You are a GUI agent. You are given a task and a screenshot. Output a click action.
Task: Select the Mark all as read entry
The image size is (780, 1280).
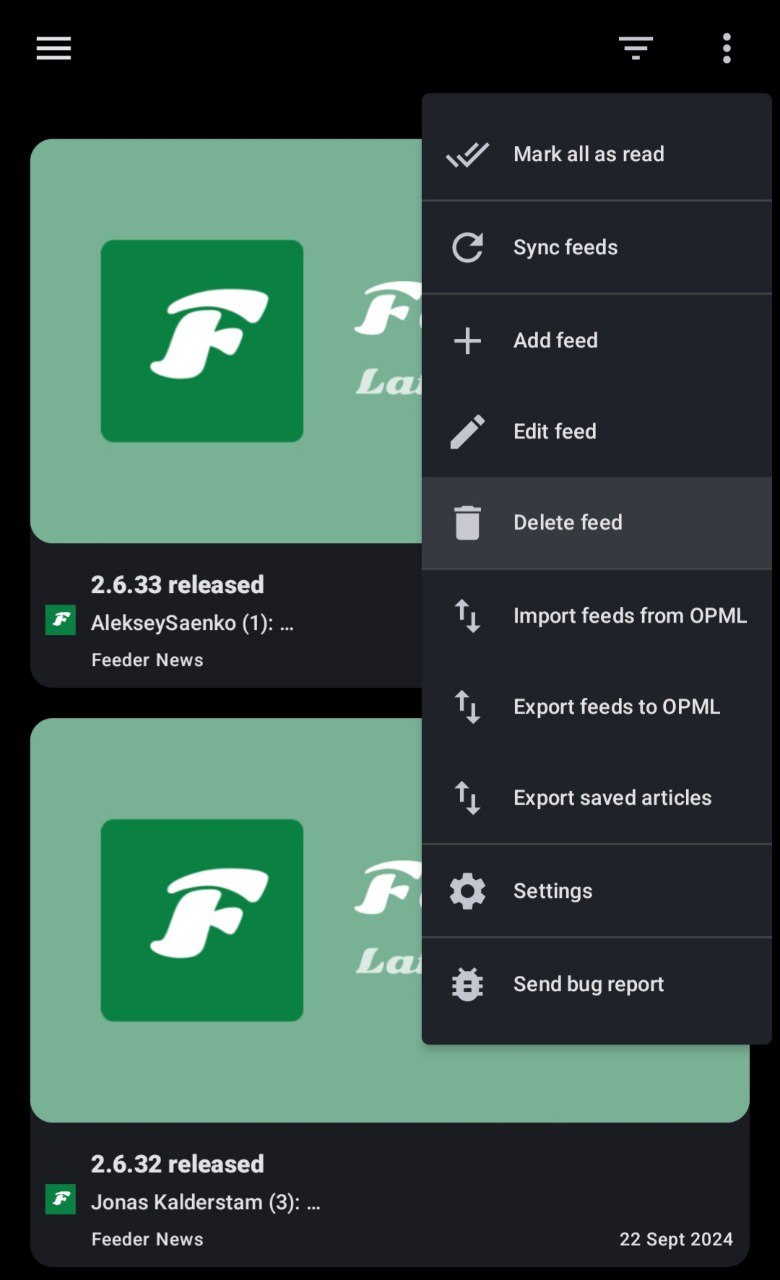pos(588,154)
